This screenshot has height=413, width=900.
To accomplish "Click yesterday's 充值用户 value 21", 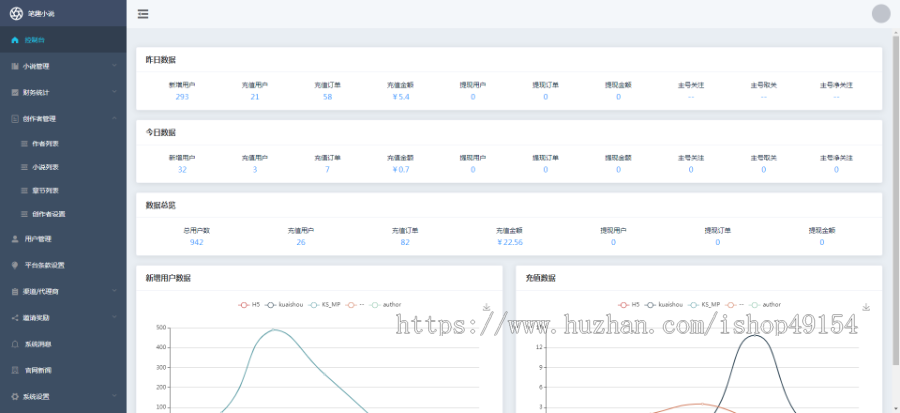I will pyautogui.click(x=255, y=97).
